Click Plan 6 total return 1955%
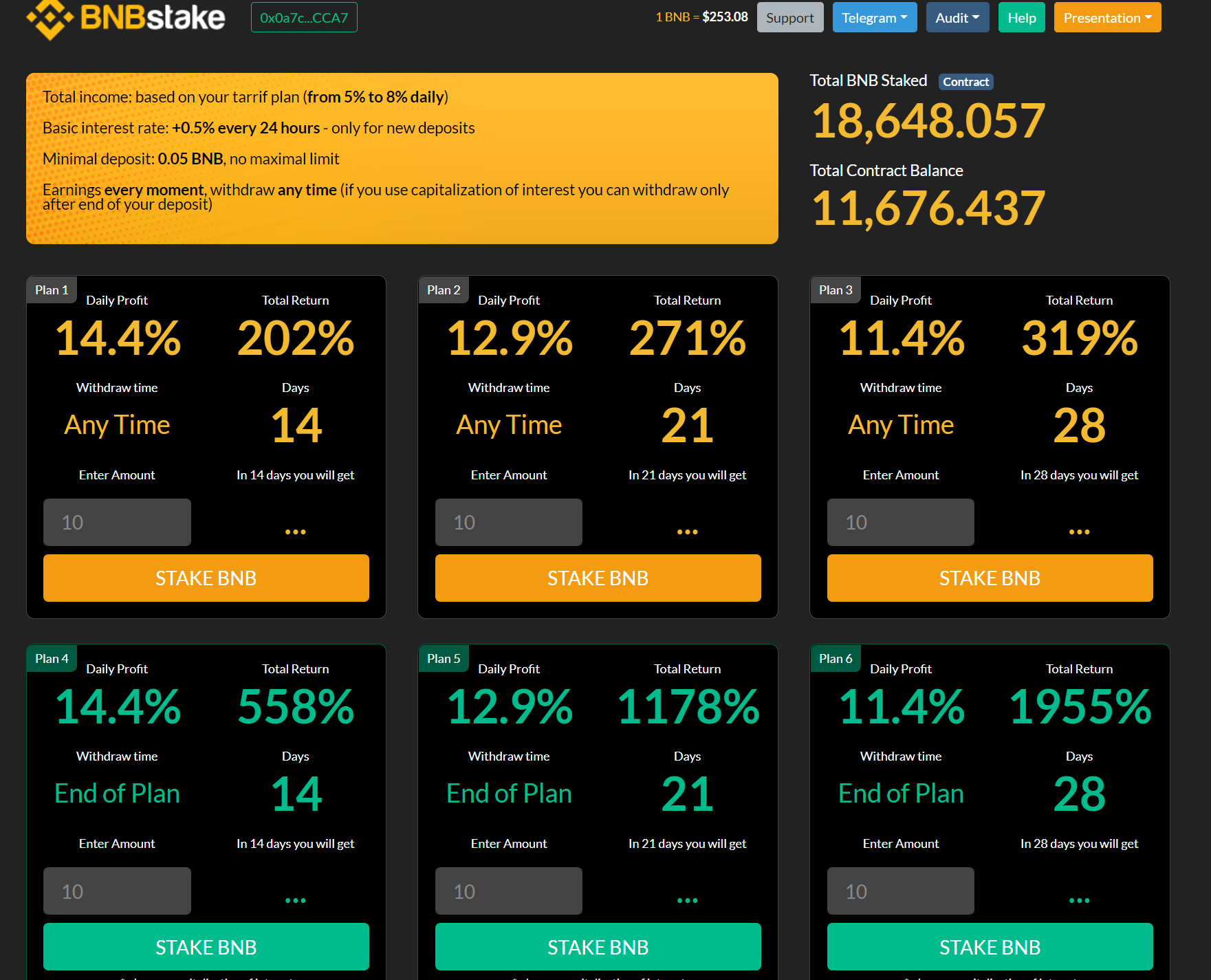This screenshot has height=980, width=1211. pos(1080,707)
